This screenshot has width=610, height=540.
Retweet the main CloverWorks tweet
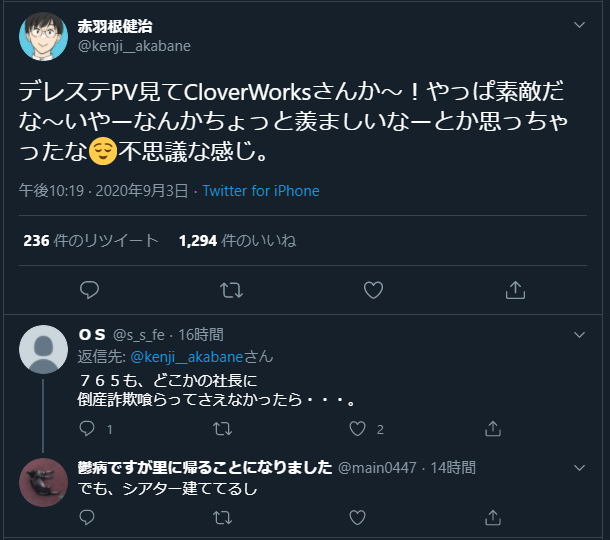coord(231,290)
